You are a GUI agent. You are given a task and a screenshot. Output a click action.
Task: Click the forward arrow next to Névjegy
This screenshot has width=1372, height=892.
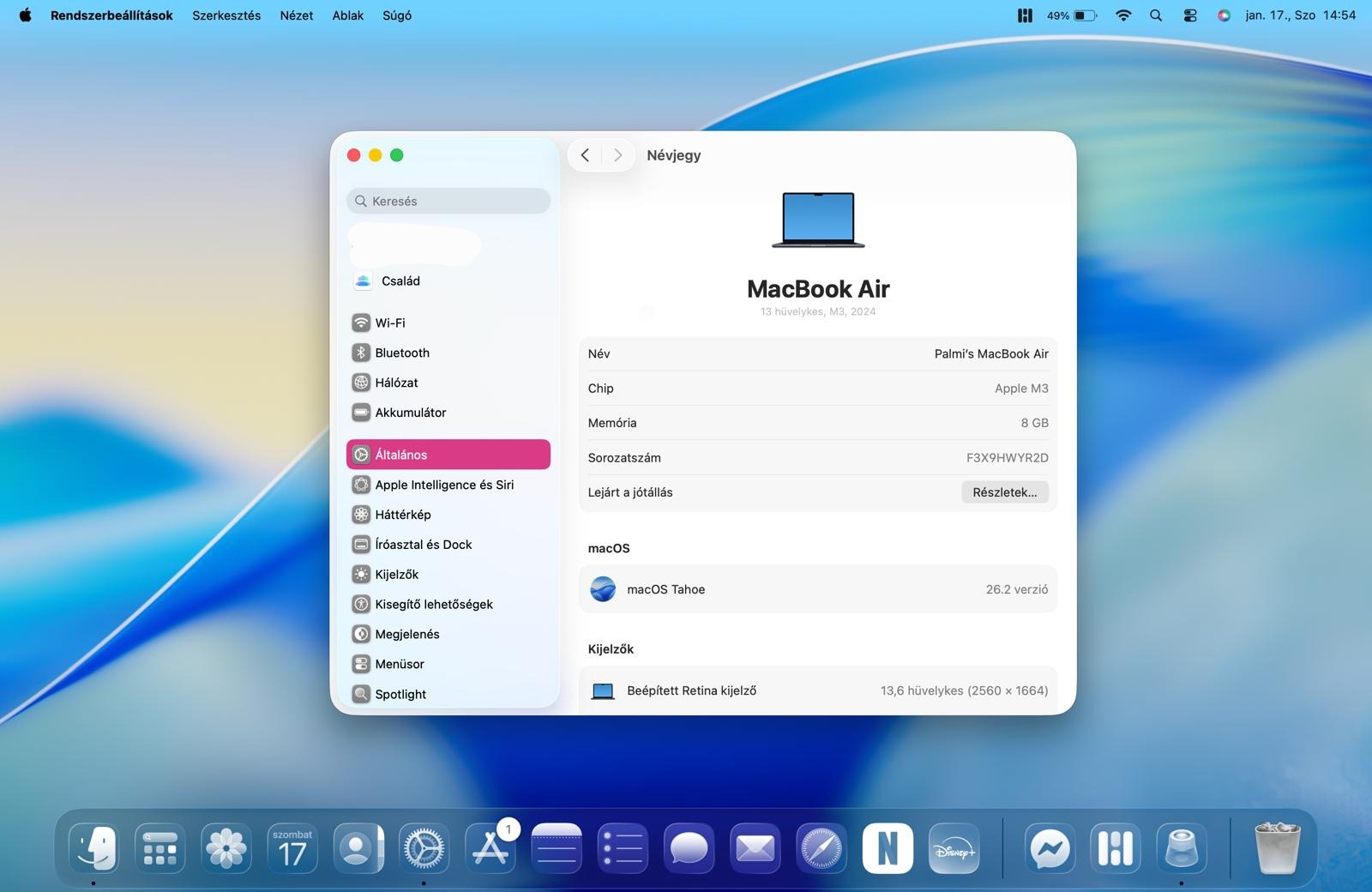617,155
